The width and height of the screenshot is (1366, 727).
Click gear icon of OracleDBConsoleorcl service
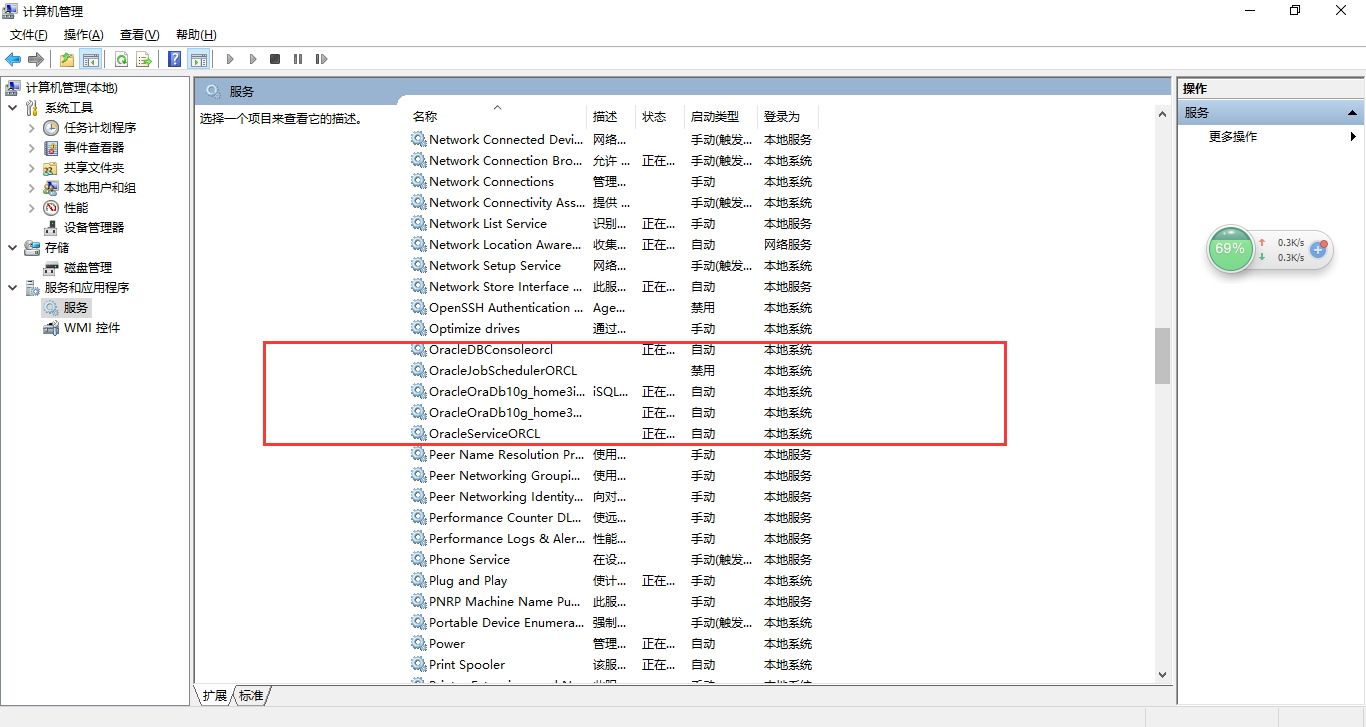(x=419, y=349)
